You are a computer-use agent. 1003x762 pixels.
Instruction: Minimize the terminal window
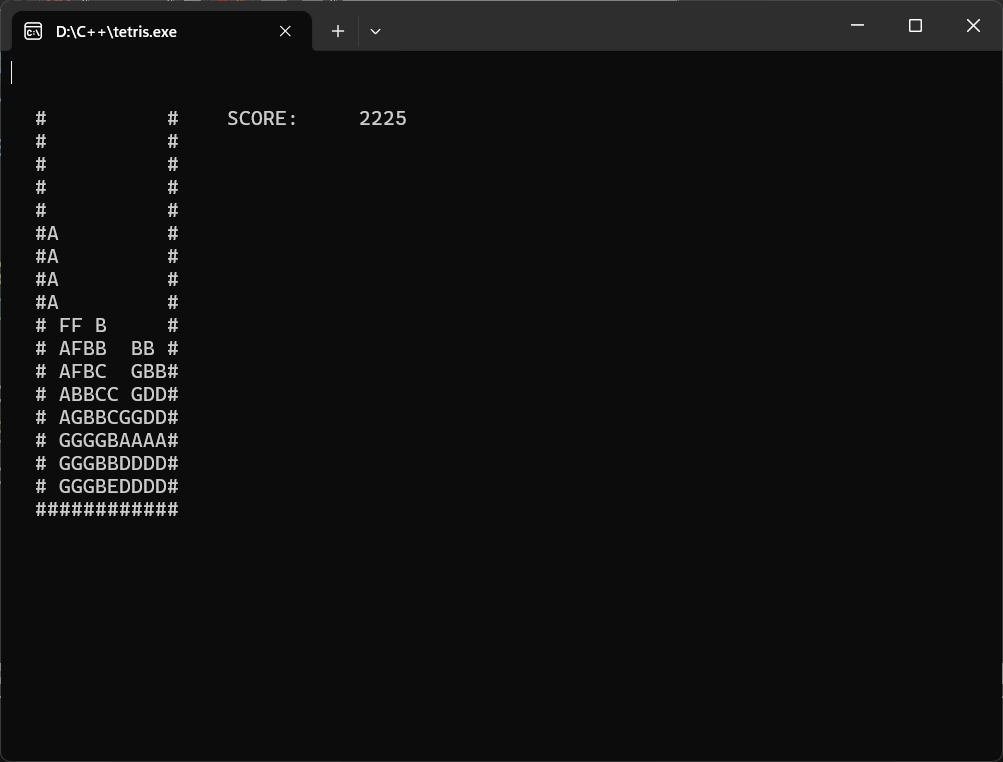click(857, 26)
